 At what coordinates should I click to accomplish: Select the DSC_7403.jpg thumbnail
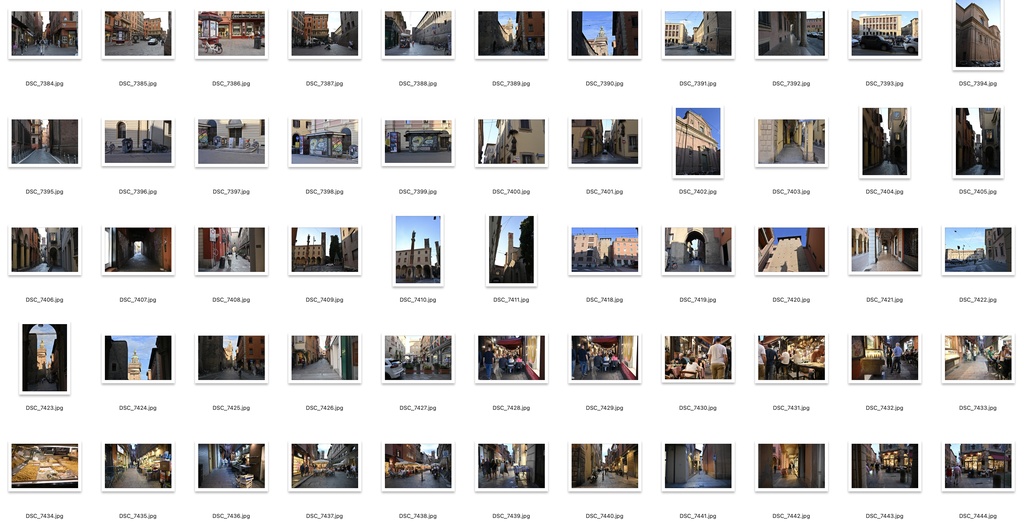point(792,142)
